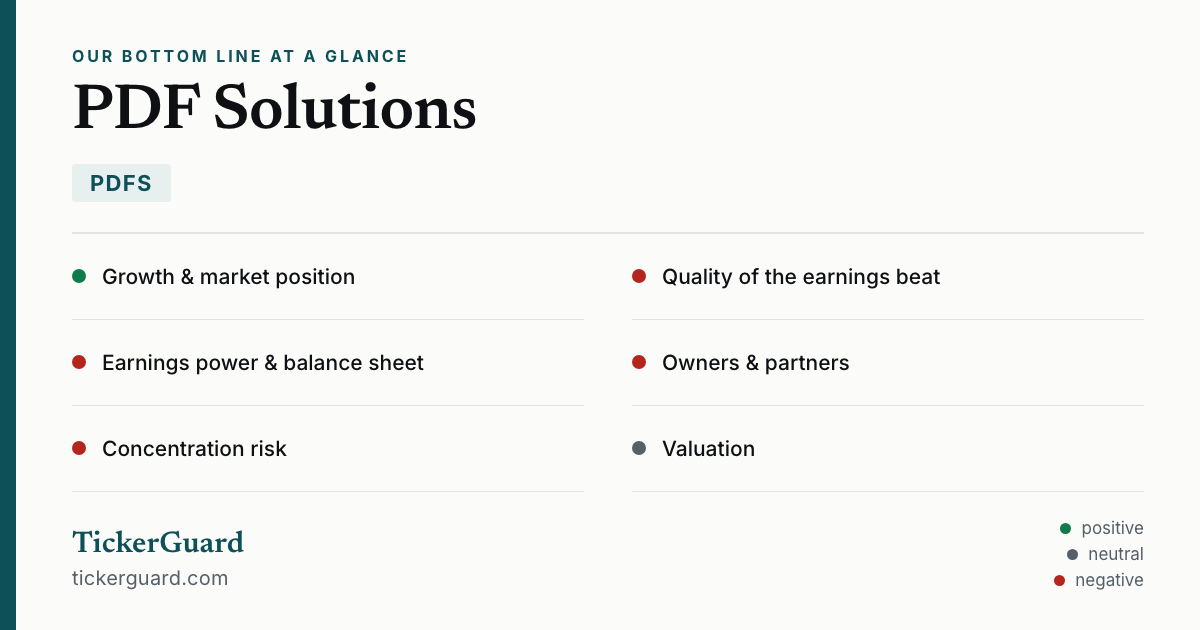Select the Valuation item
The height and width of the screenshot is (630, 1200).
888,449
